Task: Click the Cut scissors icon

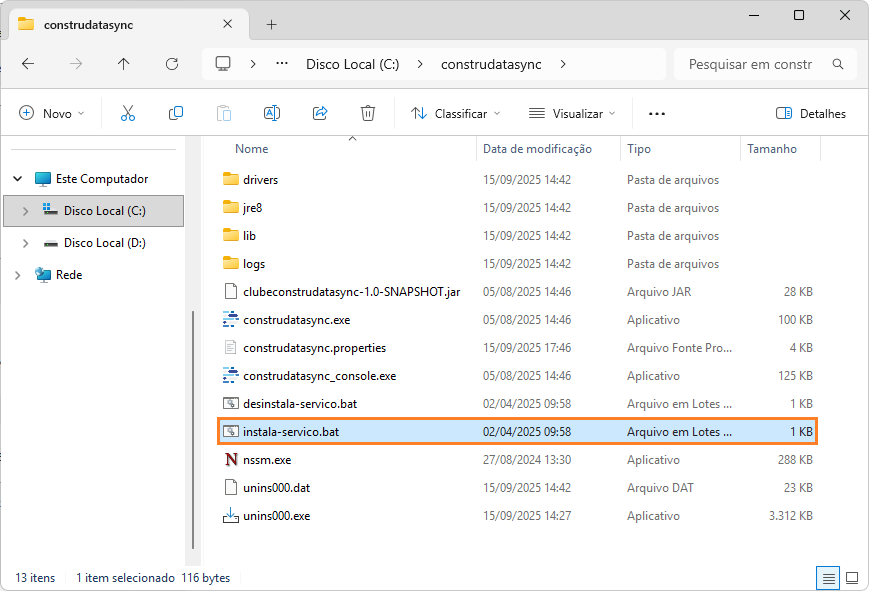Action: pyautogui.click(x=127, y=114)
